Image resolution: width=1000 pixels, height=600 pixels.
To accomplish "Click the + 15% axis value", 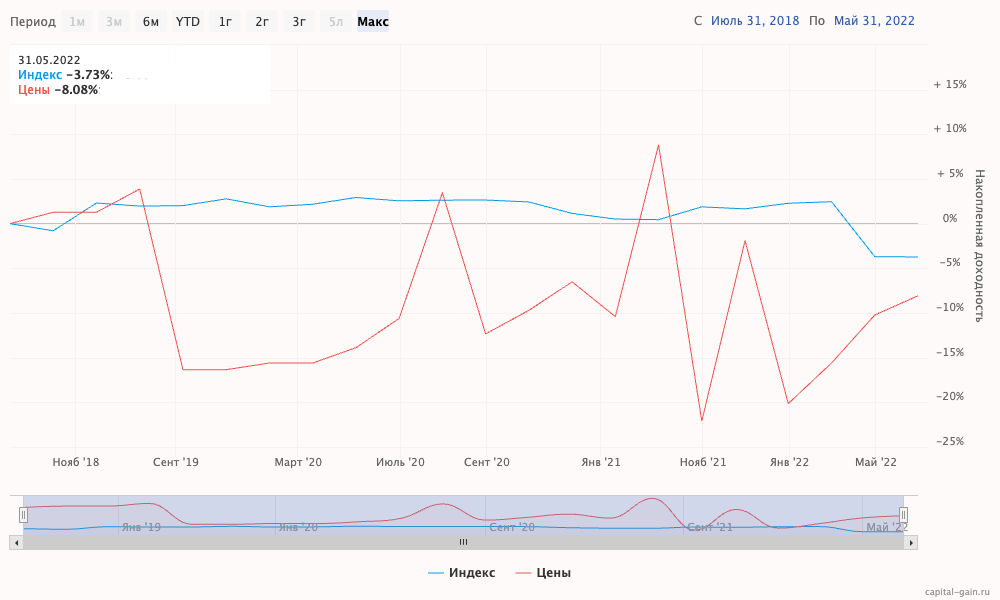I will tap(950, 84).
